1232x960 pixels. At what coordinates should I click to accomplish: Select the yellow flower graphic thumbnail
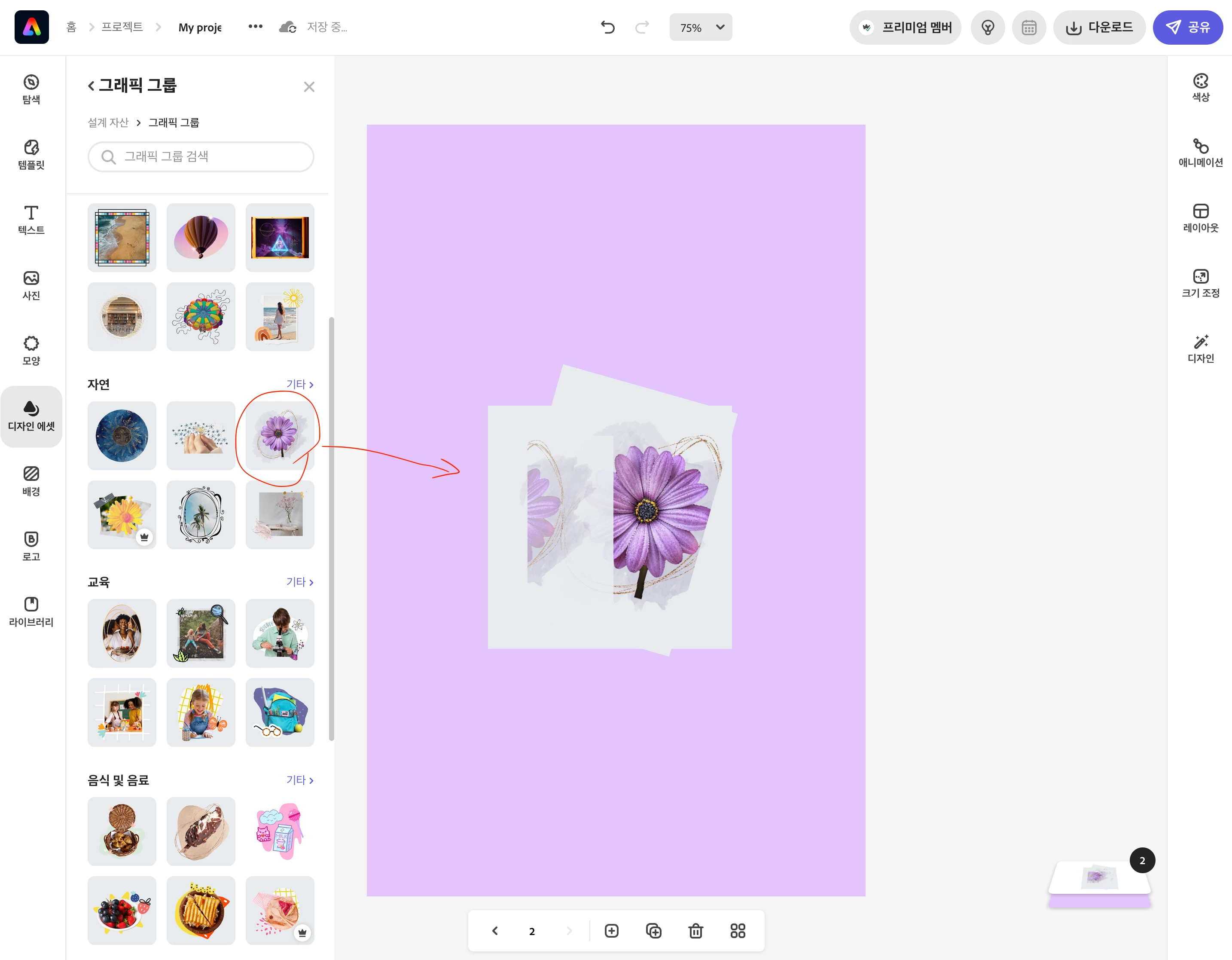coord(122,514)
